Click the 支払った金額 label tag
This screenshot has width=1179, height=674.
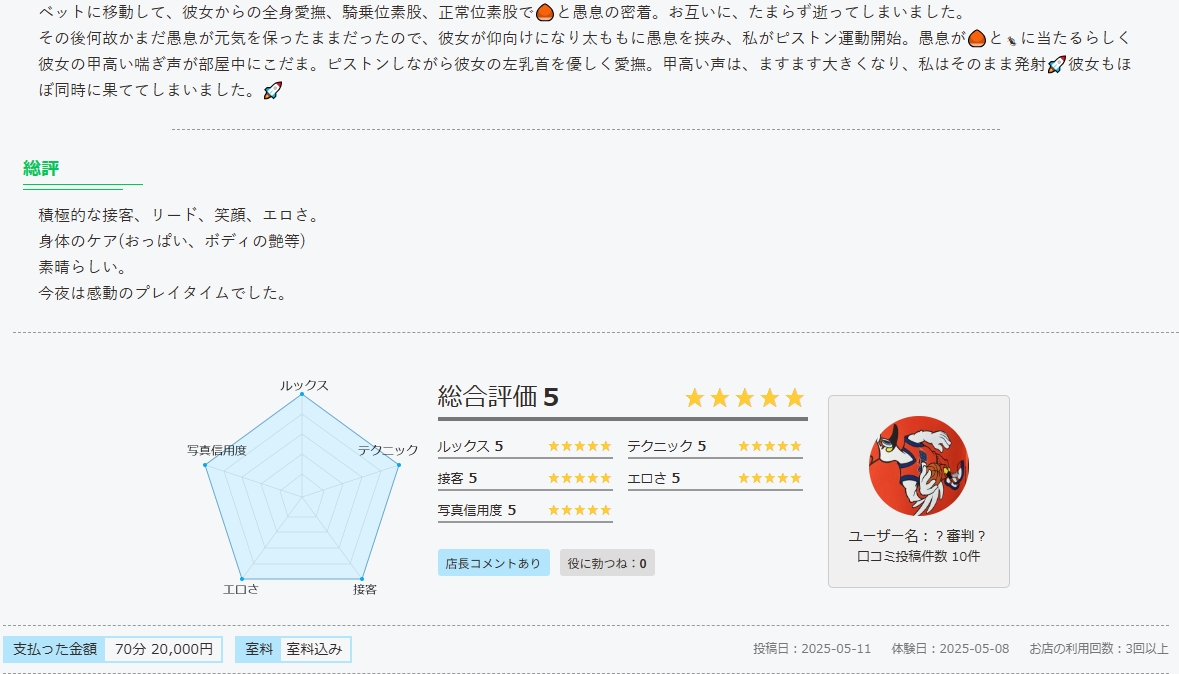click(x=55, y=649)
